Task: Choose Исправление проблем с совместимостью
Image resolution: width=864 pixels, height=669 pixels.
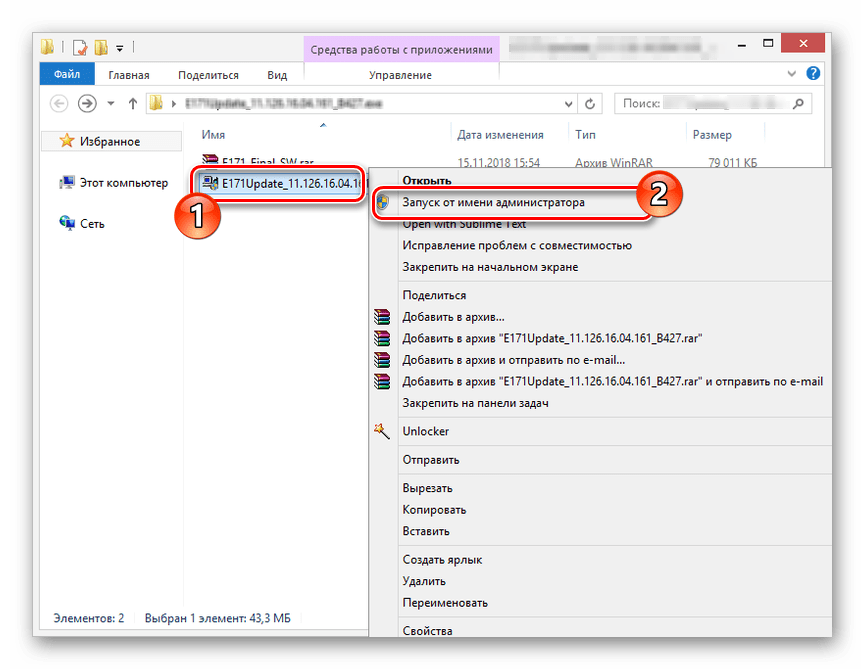Action: (x=517, y=246)
